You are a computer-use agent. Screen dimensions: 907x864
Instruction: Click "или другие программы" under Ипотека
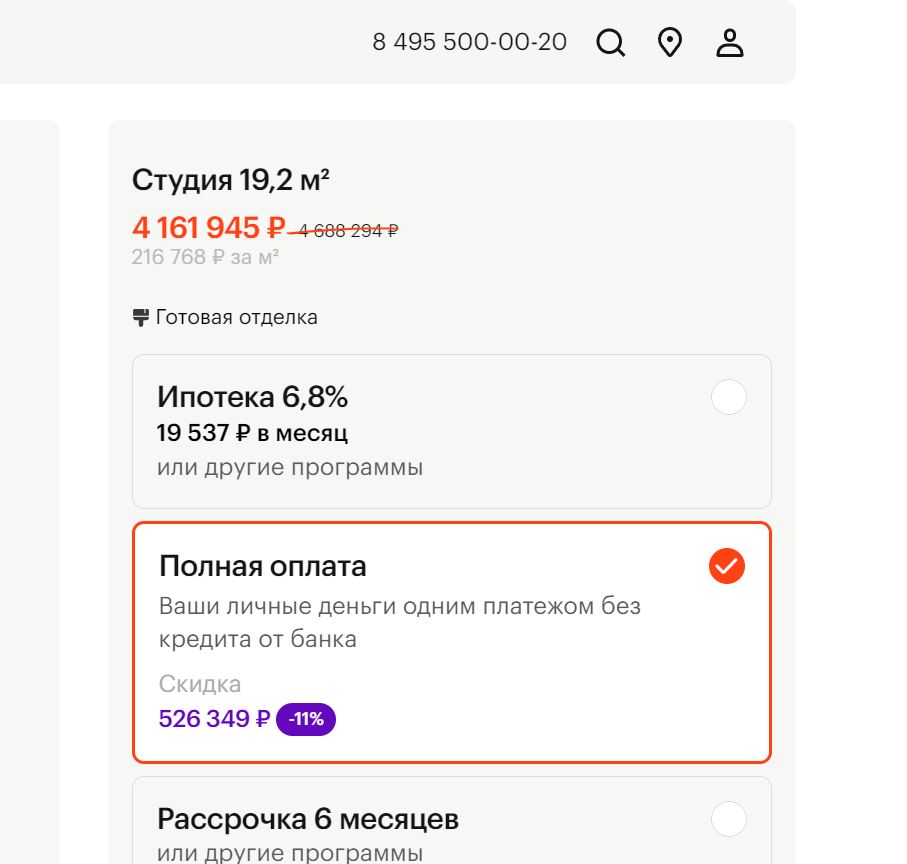[290, 467]
